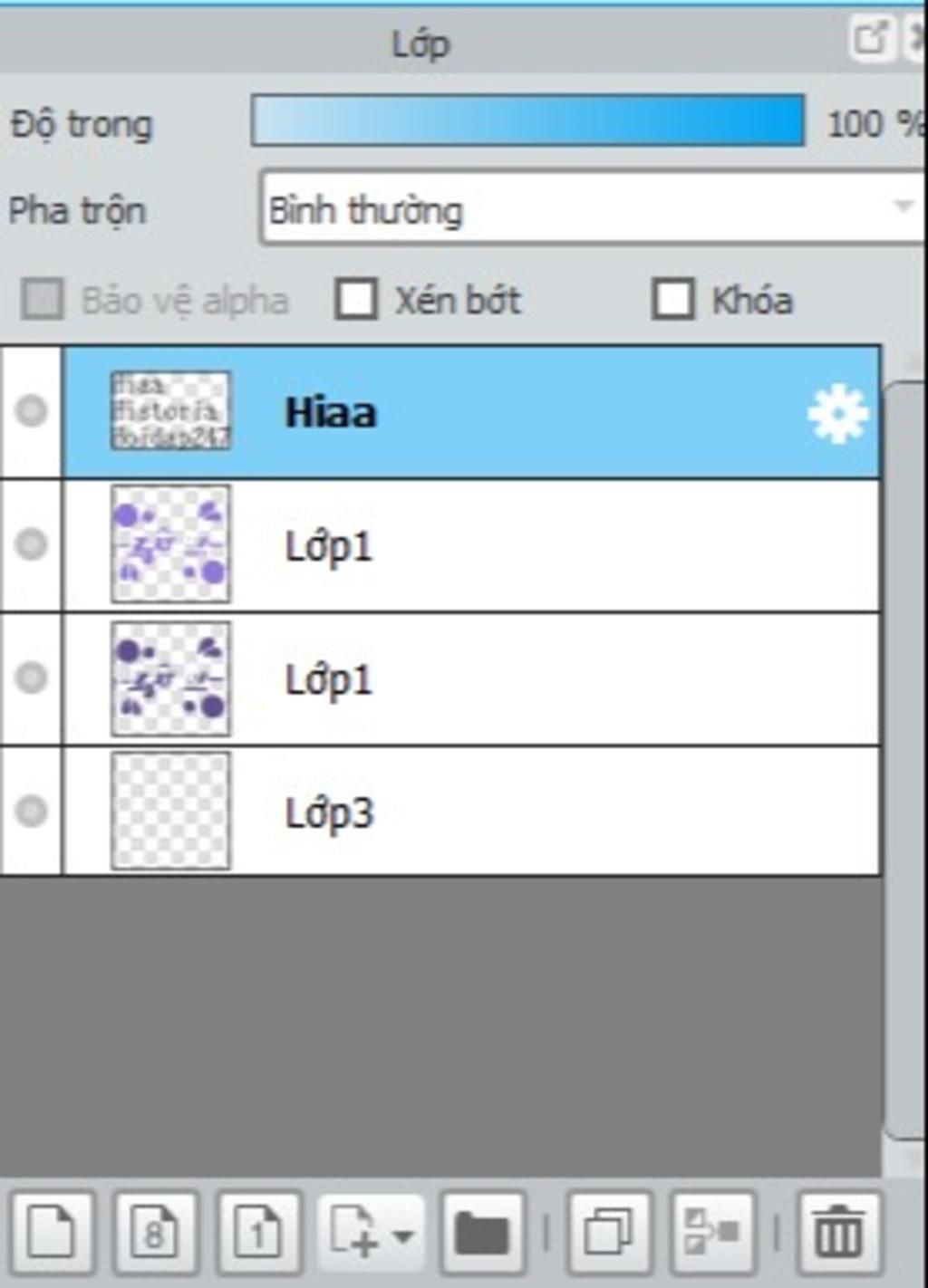Hide the Lớp3 layer

[31, 810]
